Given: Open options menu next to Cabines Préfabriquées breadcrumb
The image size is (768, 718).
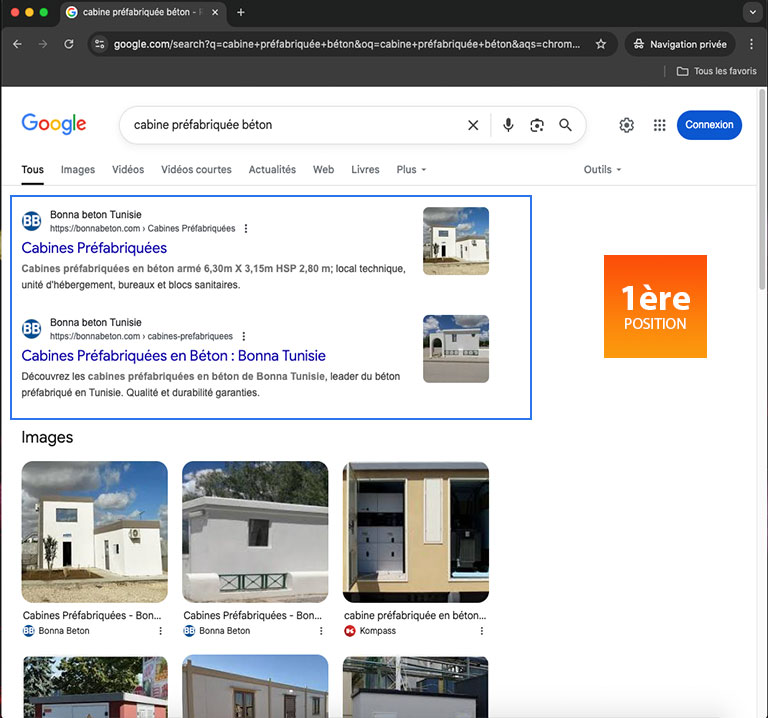Looking at the screenshot, I should coord(246,229).
